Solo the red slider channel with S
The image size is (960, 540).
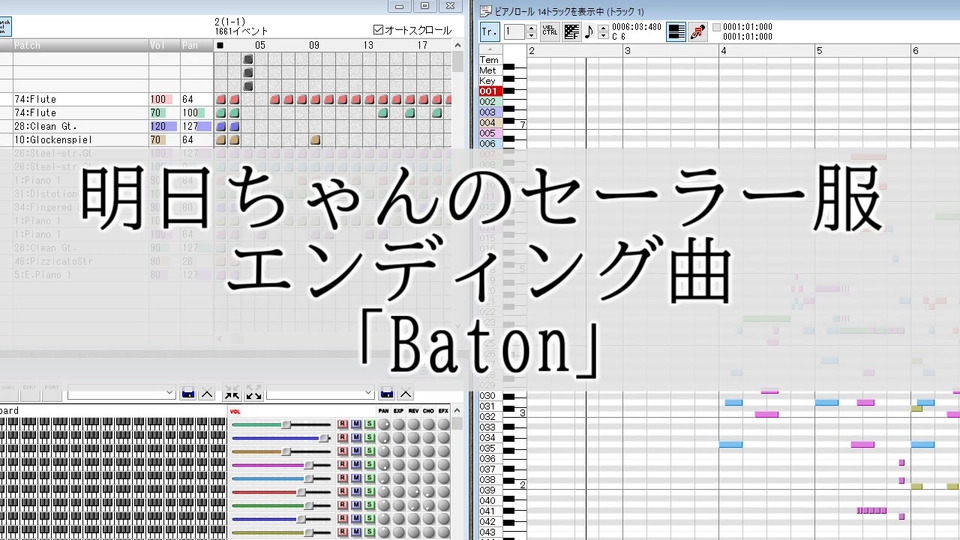point(369,492)
